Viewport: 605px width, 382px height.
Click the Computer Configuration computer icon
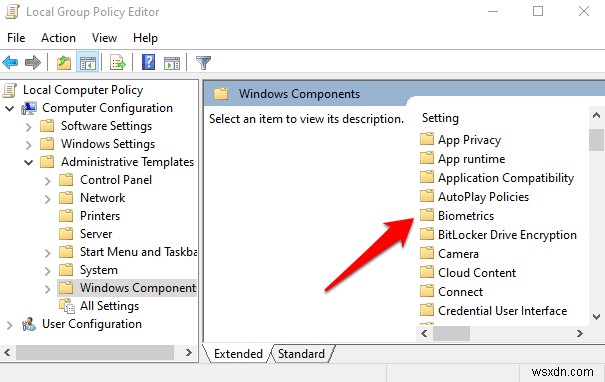click(29, 108)
